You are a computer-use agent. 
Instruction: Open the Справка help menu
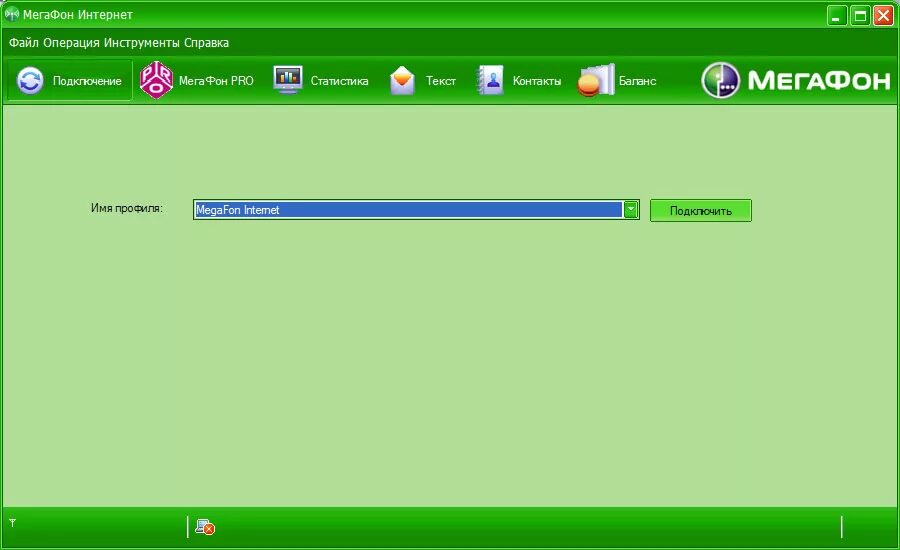[x=207, y=42]
